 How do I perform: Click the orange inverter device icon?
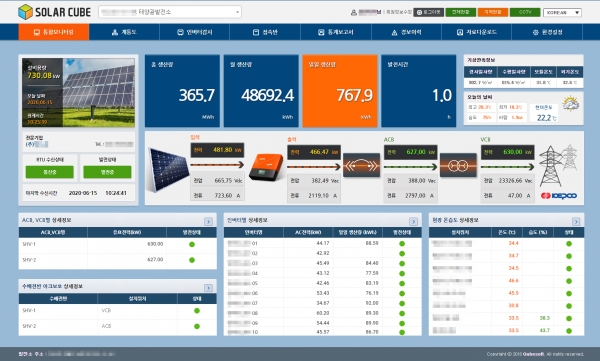[x=266, y=167]
